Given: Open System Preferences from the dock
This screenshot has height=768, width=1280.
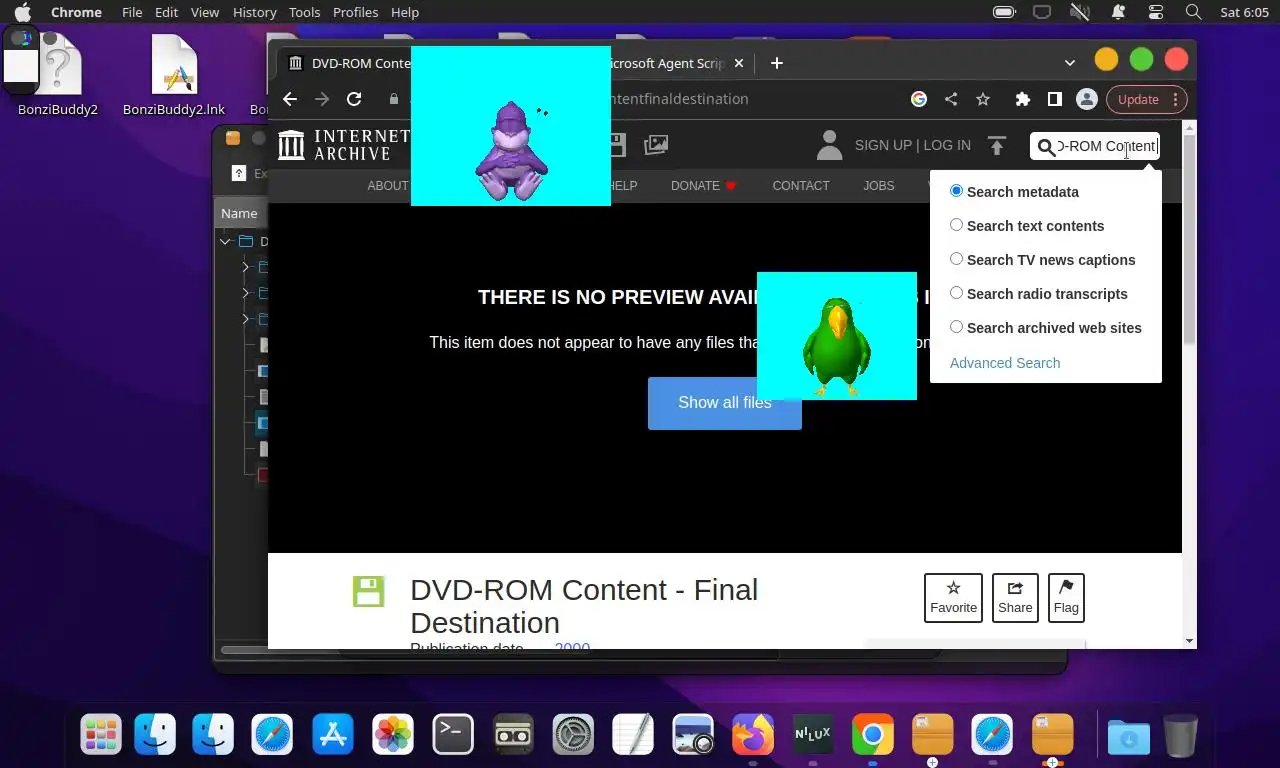Looking at the screenshot, I should [573, 735].
